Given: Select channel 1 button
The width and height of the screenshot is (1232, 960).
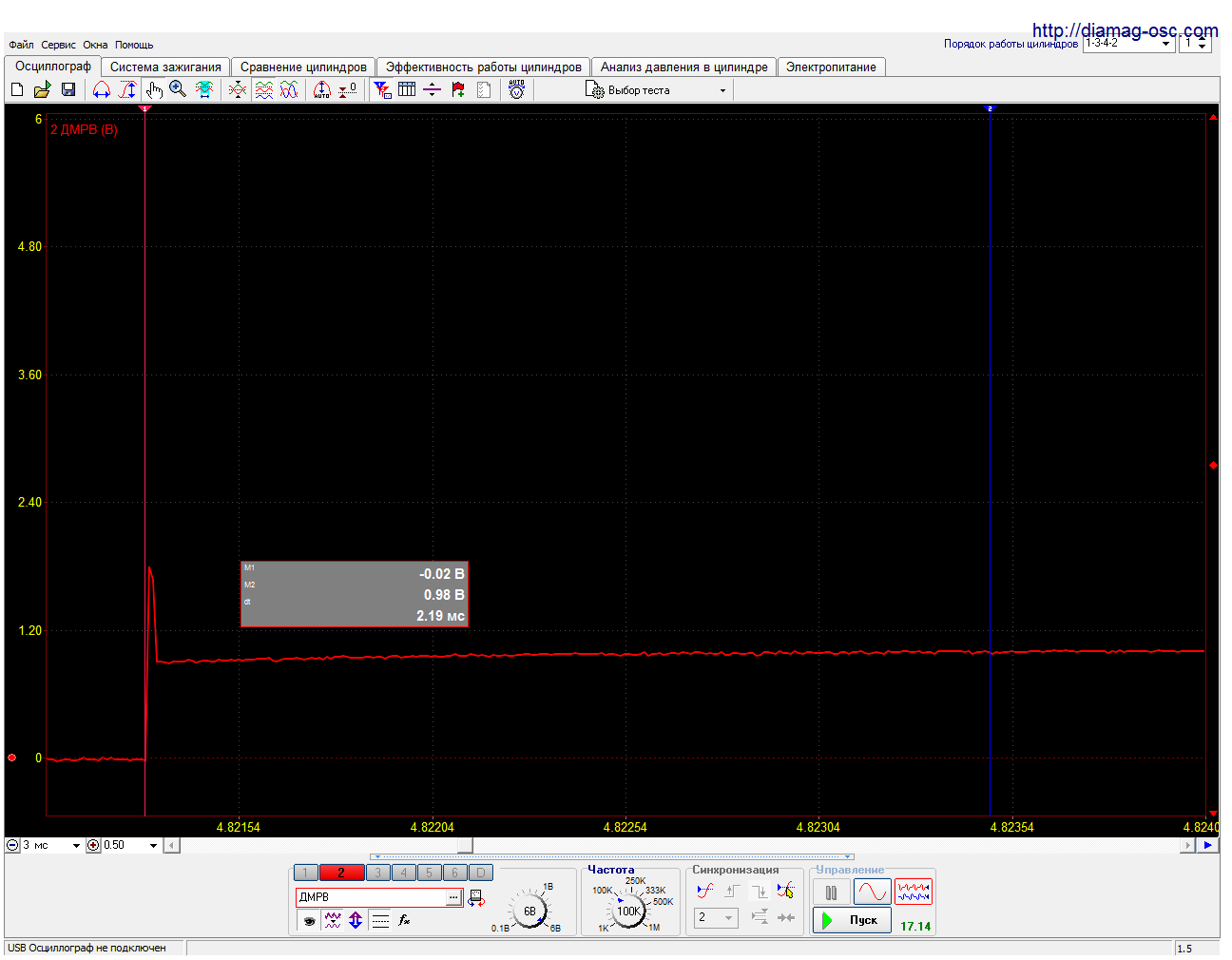Looking at the screenshot, I should 305,873.
